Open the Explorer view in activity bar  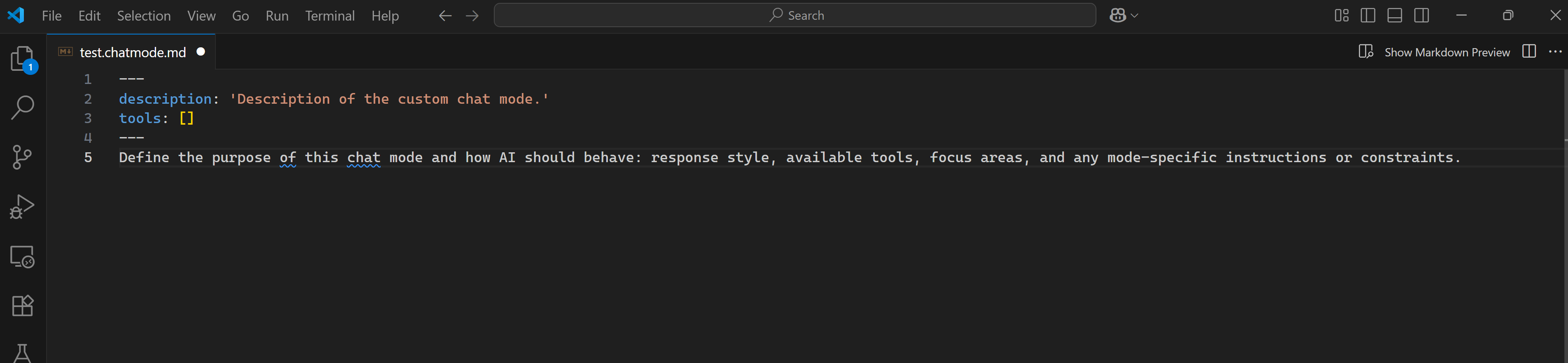[x=23, y=59]
